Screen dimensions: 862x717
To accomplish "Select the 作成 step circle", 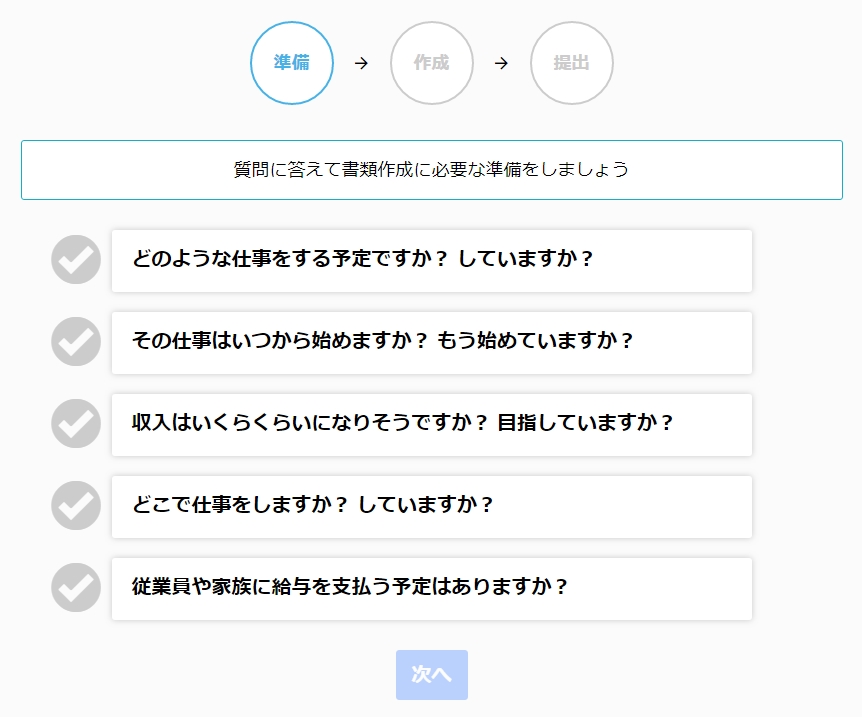I will click(432, 63).
